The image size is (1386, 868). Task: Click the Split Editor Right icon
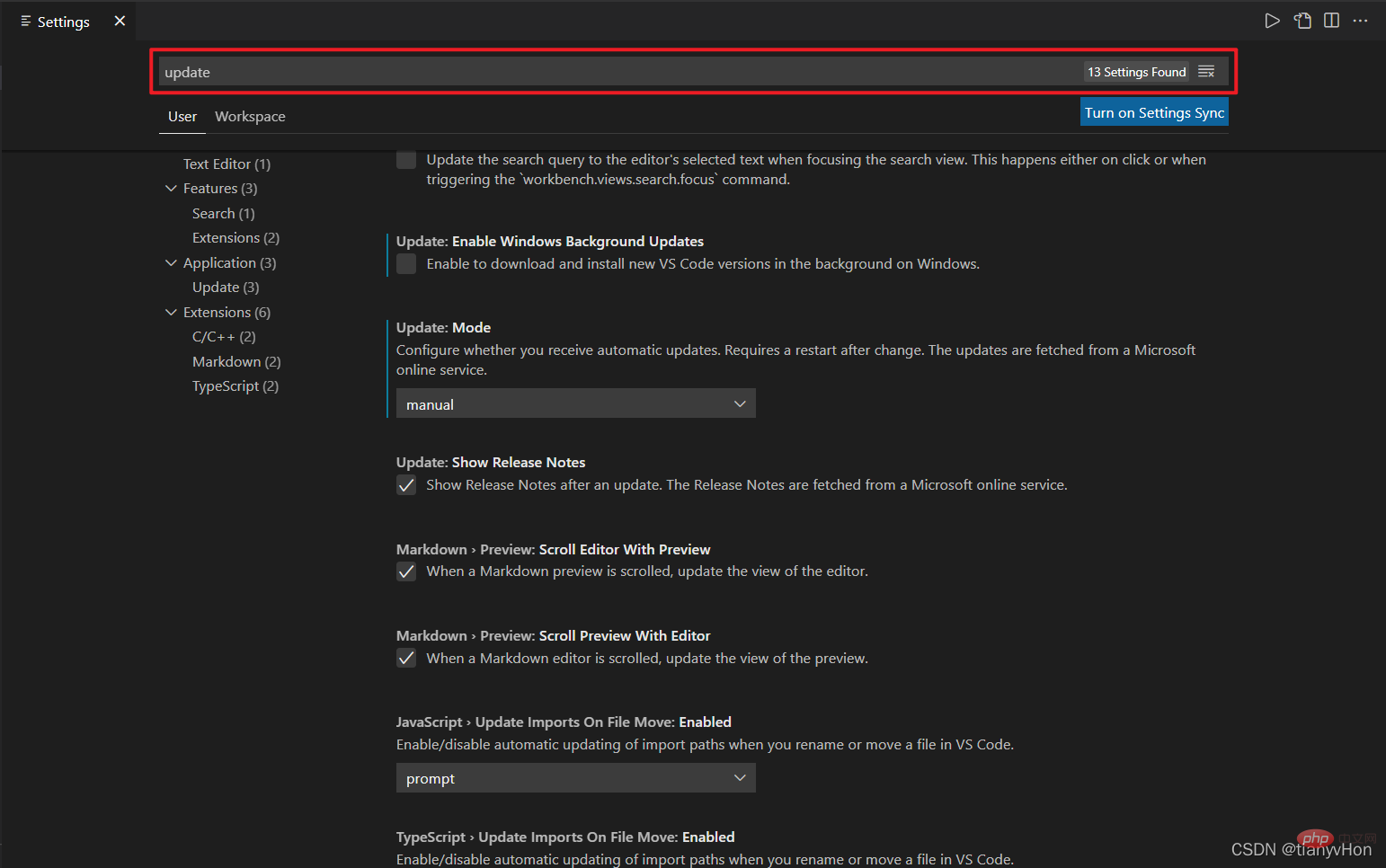click(1331, 21)
